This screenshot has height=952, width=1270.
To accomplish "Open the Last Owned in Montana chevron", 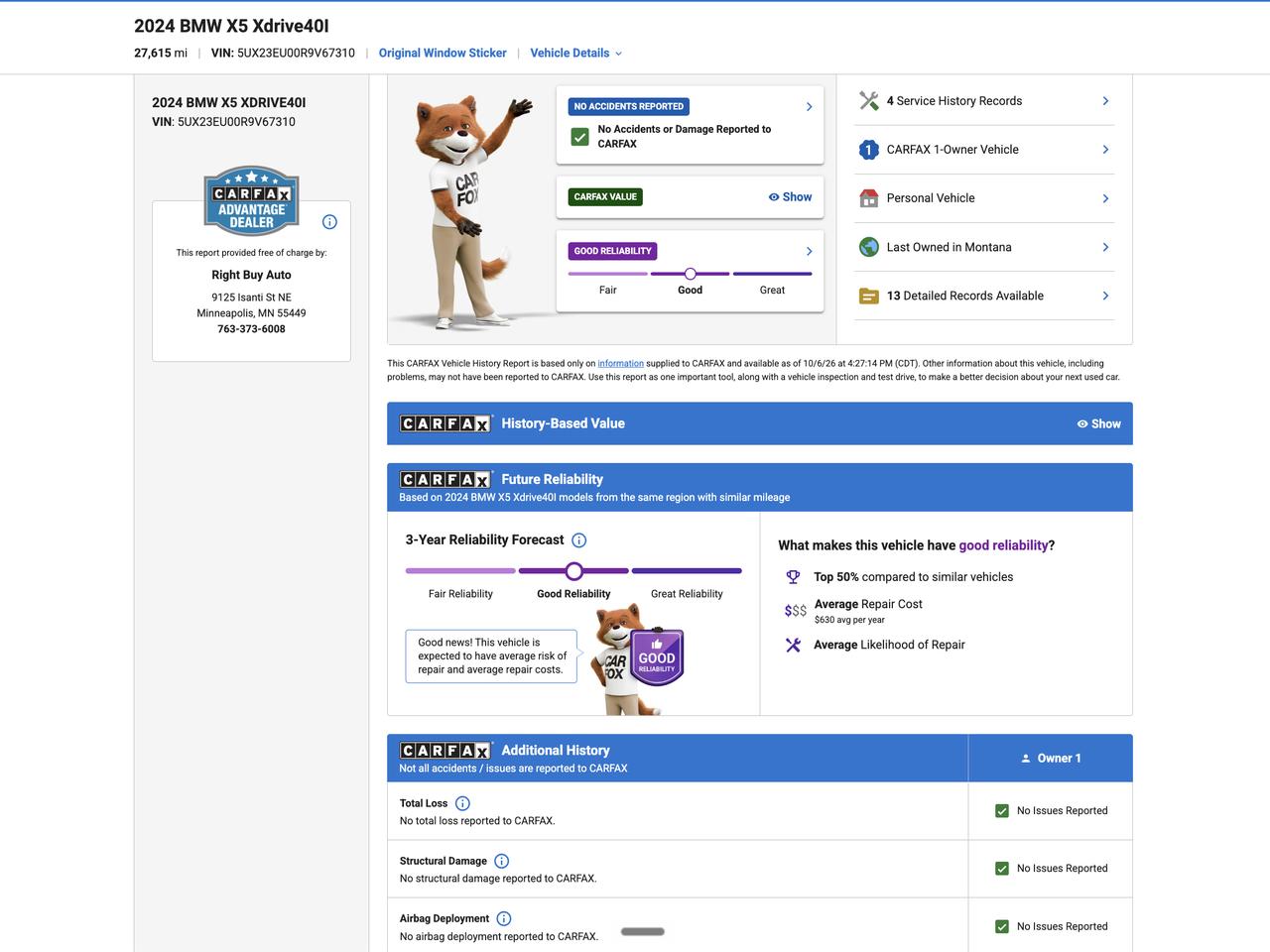I will coord(1105,247).
